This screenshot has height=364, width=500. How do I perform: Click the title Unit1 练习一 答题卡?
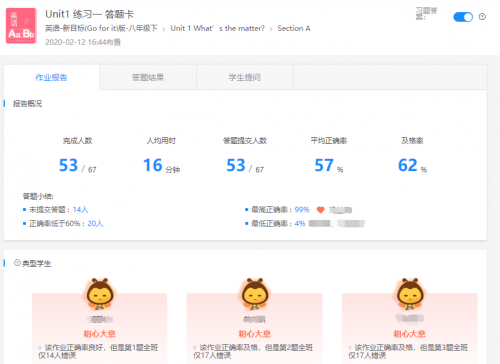coord(89,14)
